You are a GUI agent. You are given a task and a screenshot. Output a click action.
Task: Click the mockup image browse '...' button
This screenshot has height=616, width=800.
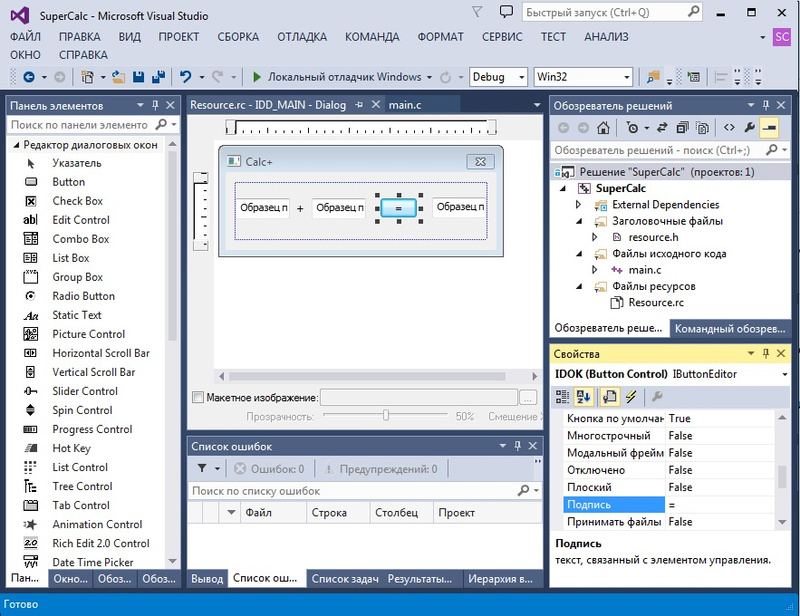527,397
